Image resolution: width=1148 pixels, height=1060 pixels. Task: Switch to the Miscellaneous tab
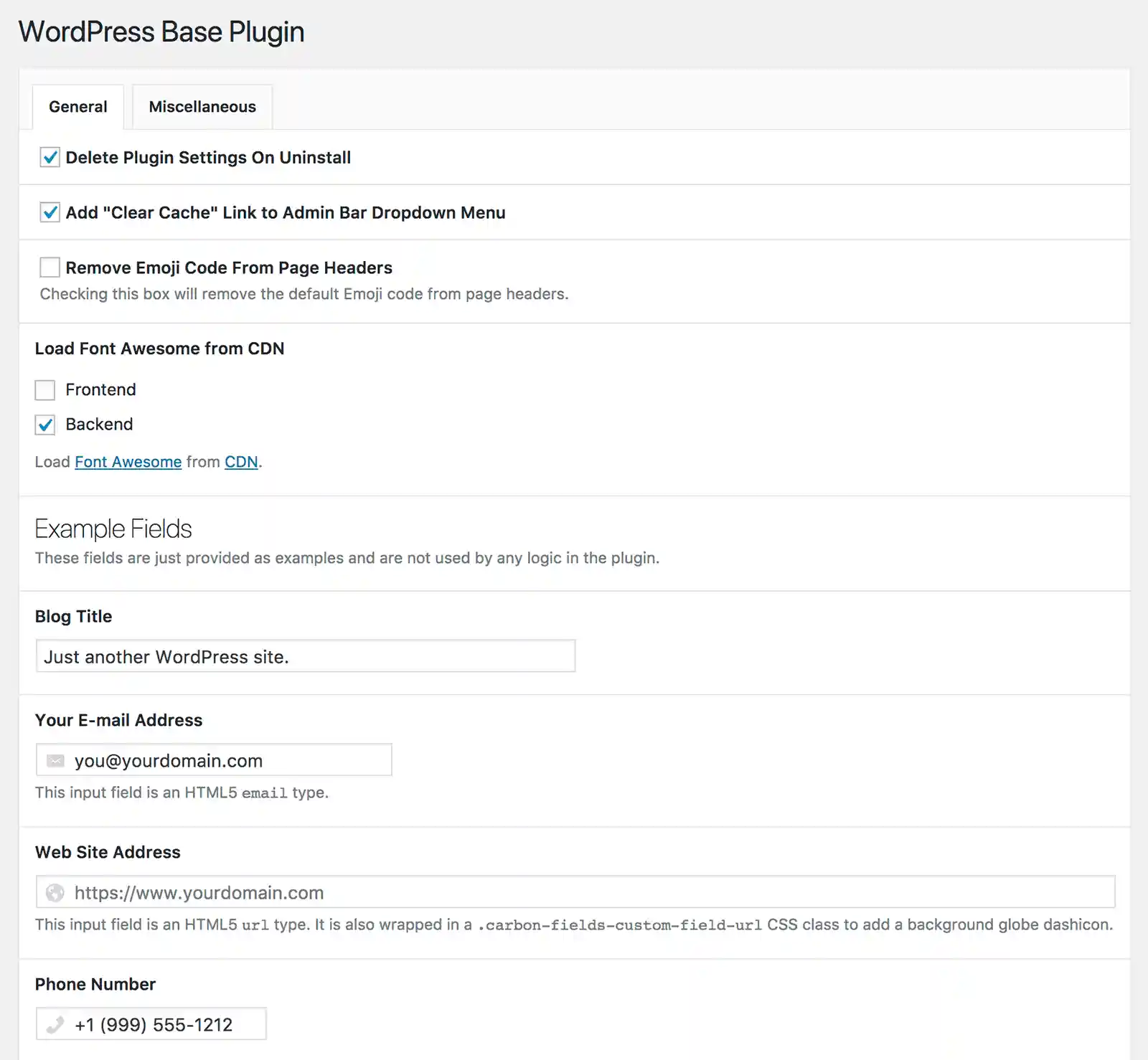point(202,106)
